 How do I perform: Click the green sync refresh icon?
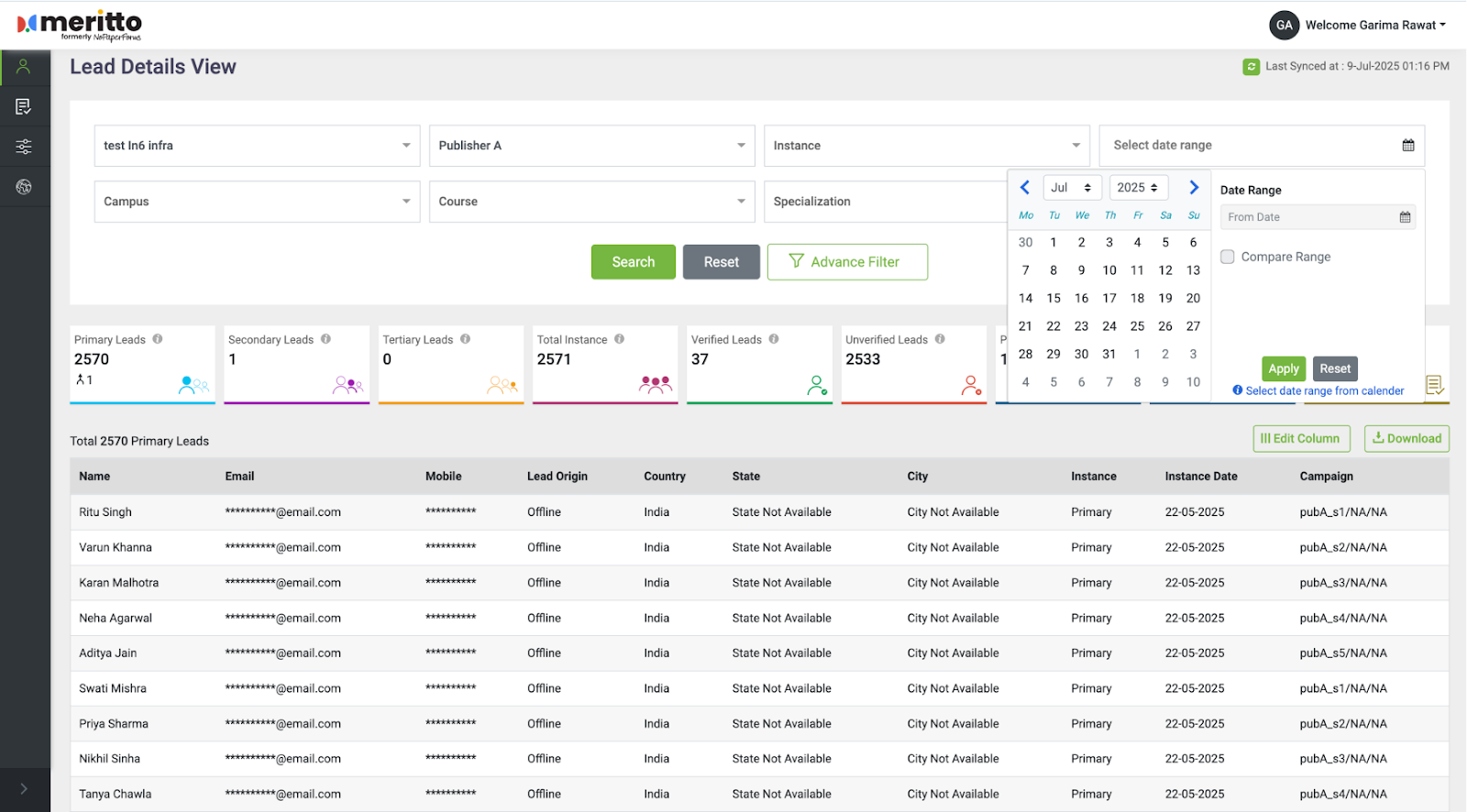tap(1251, 67)
